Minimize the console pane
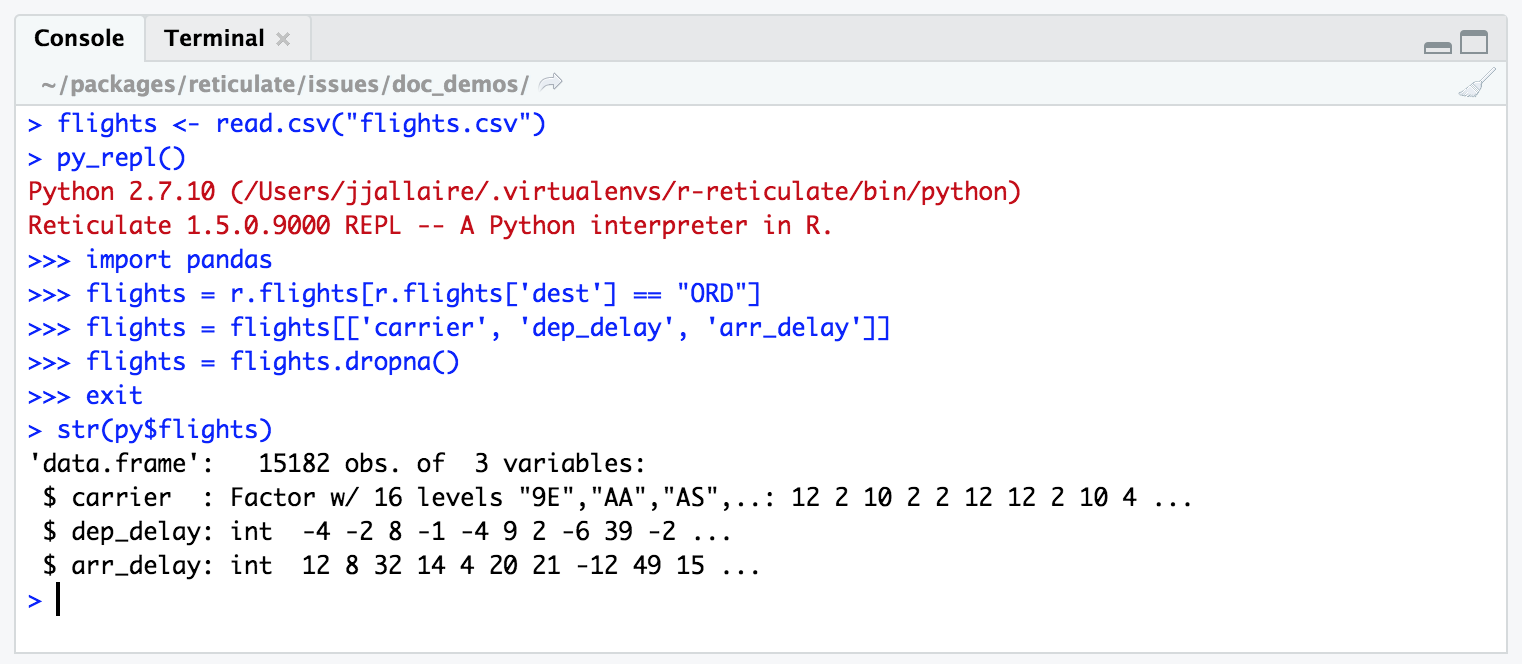Image resolution: width=1522 pixels, height=664 pixels. coord(1438,45)
